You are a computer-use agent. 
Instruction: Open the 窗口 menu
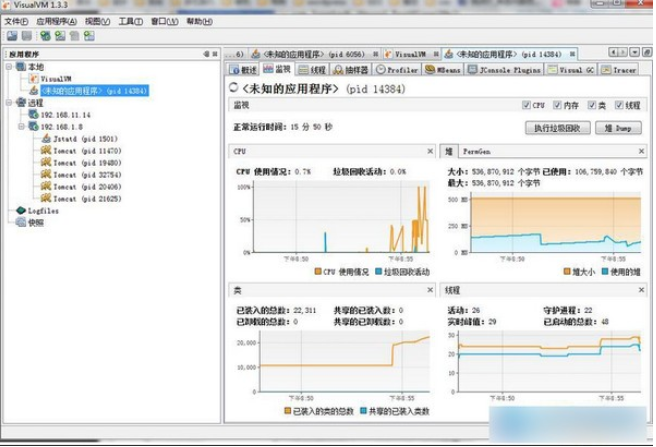164,21
